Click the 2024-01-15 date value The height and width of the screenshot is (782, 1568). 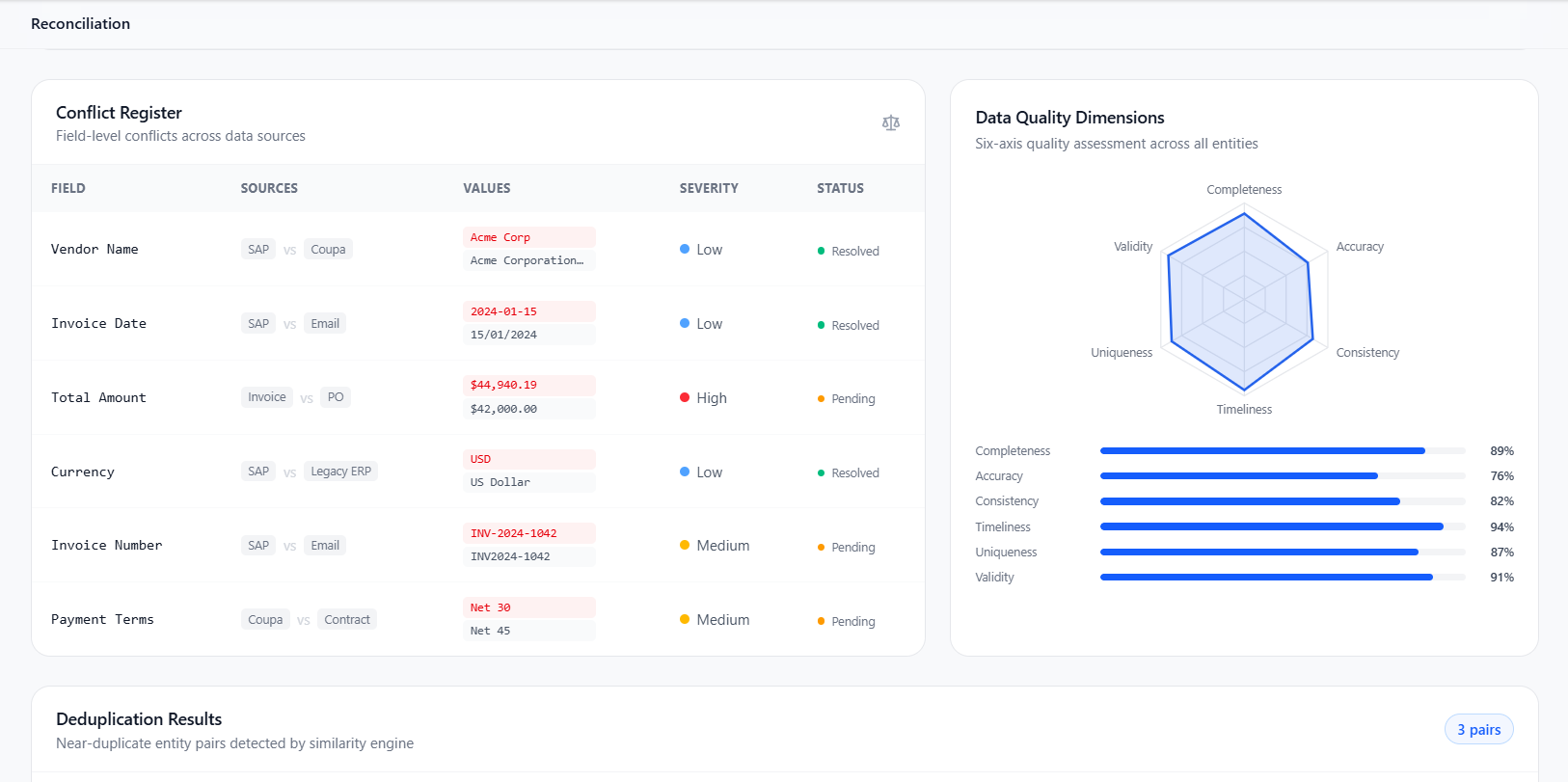point(528,311)
